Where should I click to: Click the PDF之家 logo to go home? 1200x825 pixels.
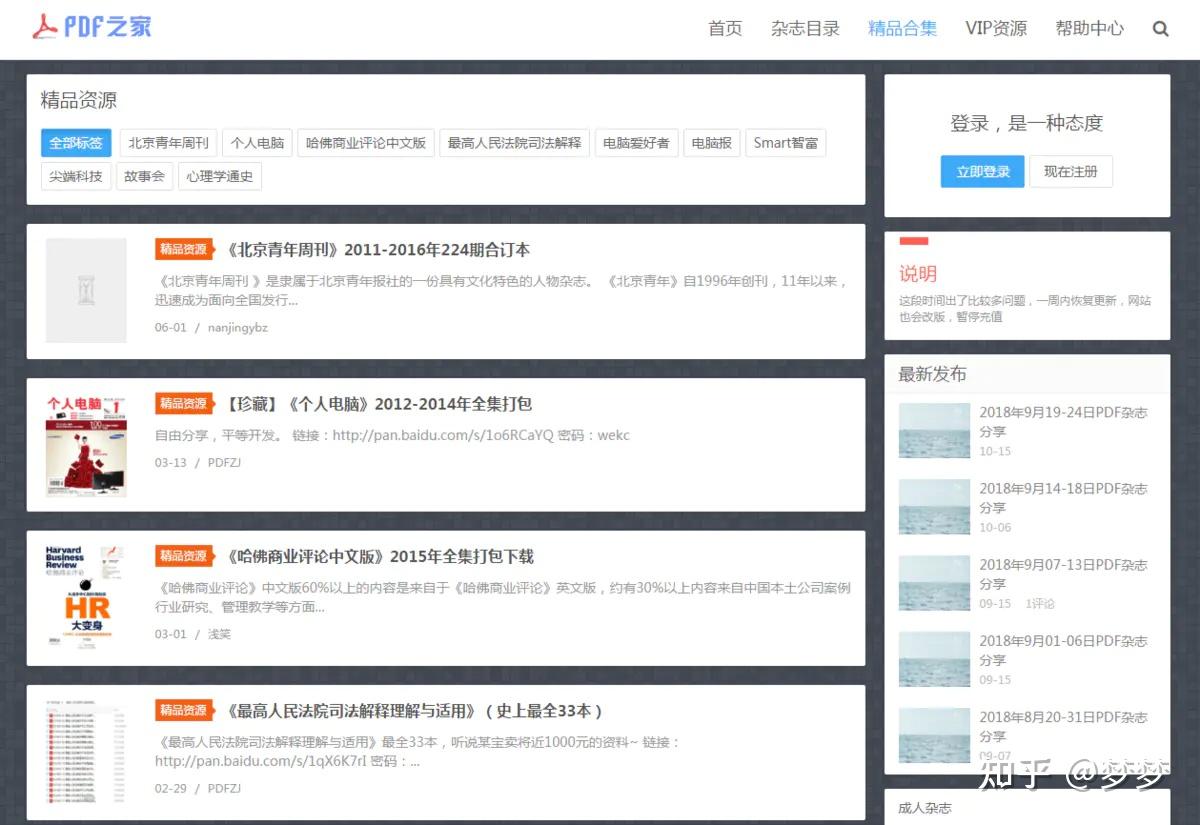(92, 27)
